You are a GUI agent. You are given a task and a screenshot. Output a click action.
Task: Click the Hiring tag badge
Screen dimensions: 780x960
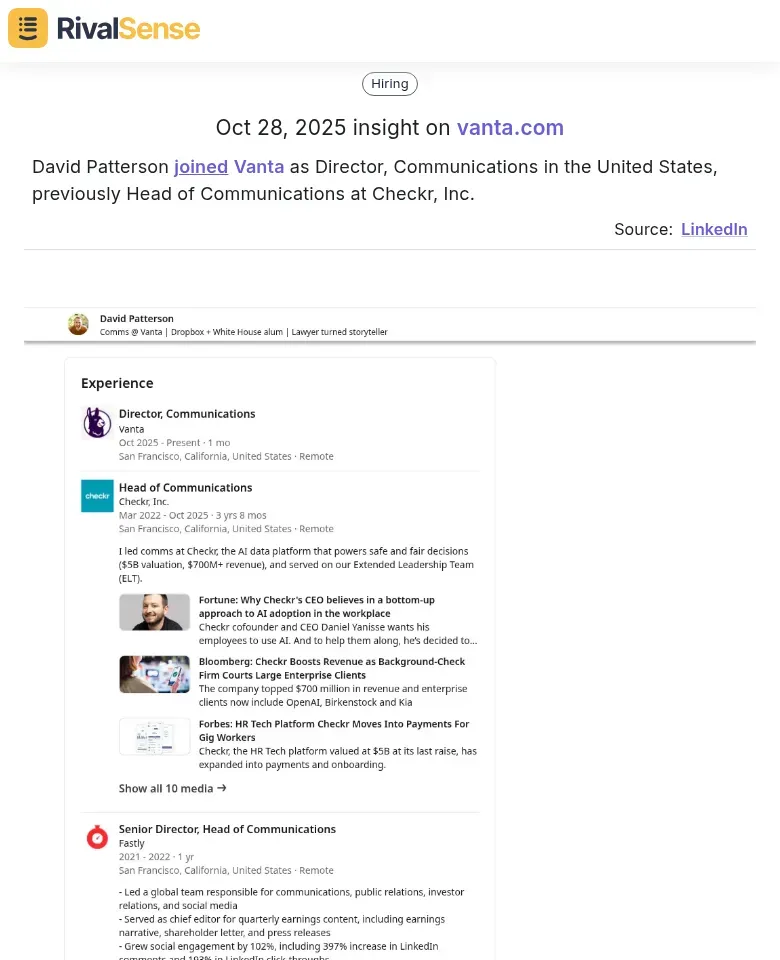coord(390,84)
